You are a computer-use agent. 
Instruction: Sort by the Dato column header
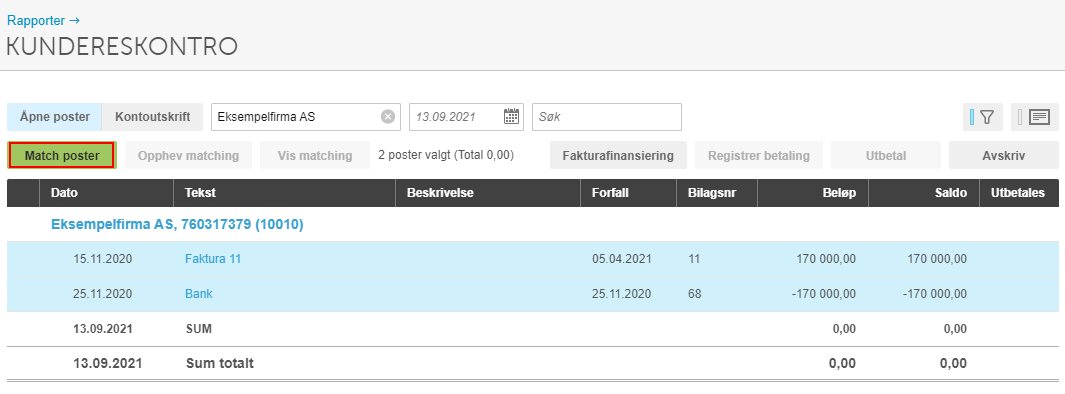tap(107, 193)
